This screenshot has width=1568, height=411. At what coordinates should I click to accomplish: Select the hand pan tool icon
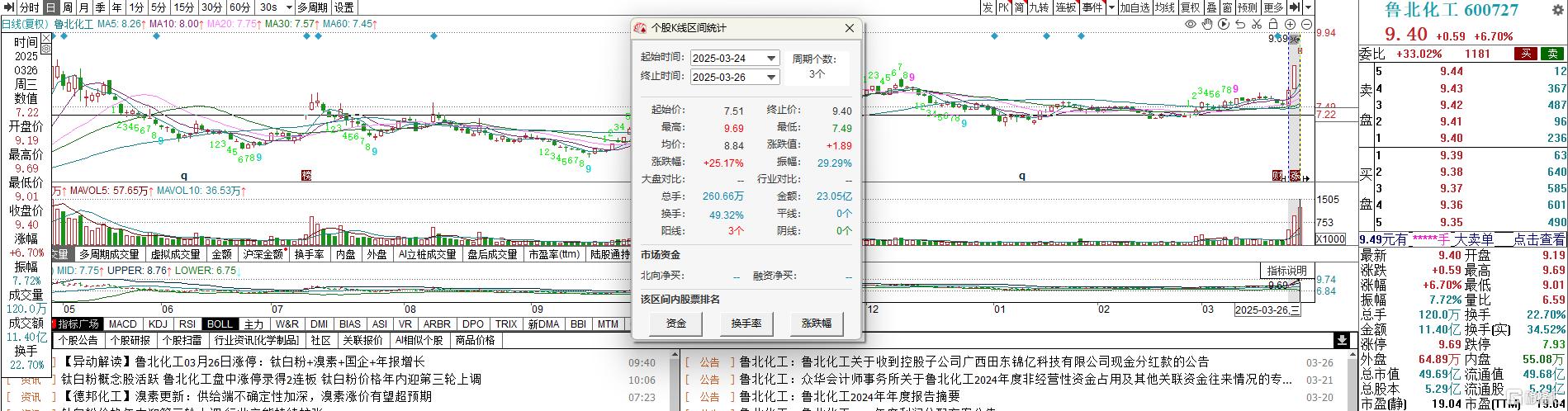tap(1207, 25)
